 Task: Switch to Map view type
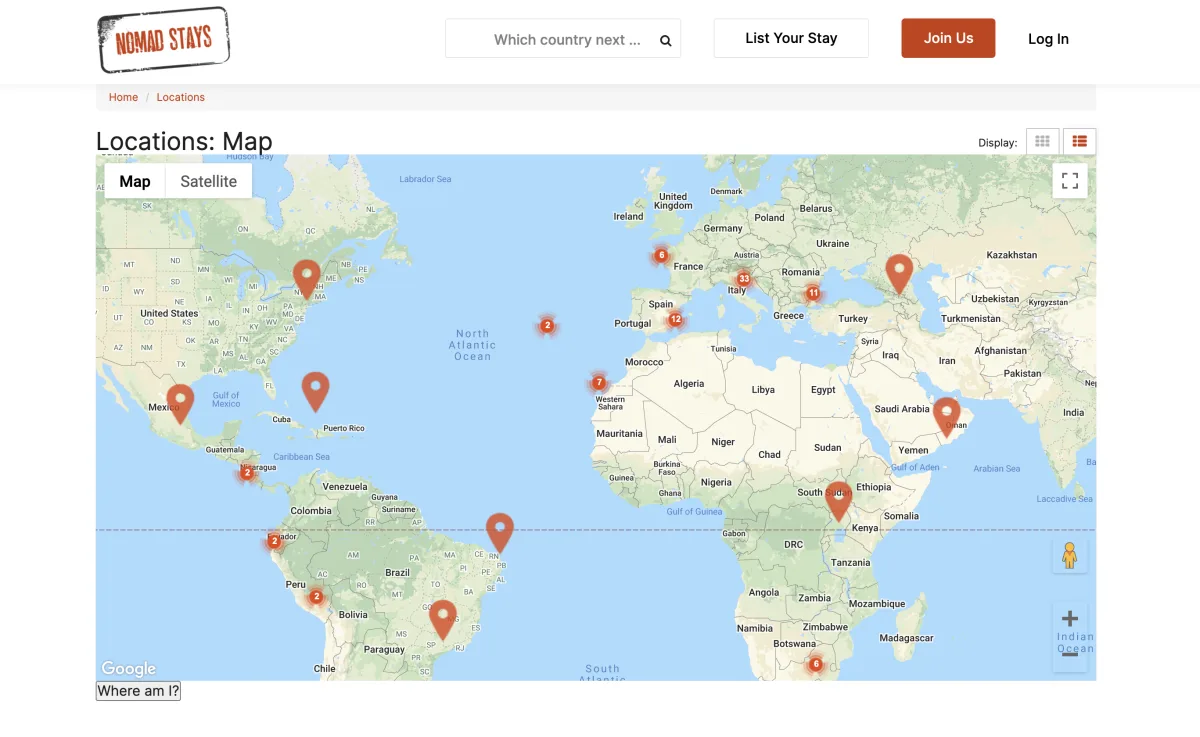pyautogui.click(x=135, y=181)
